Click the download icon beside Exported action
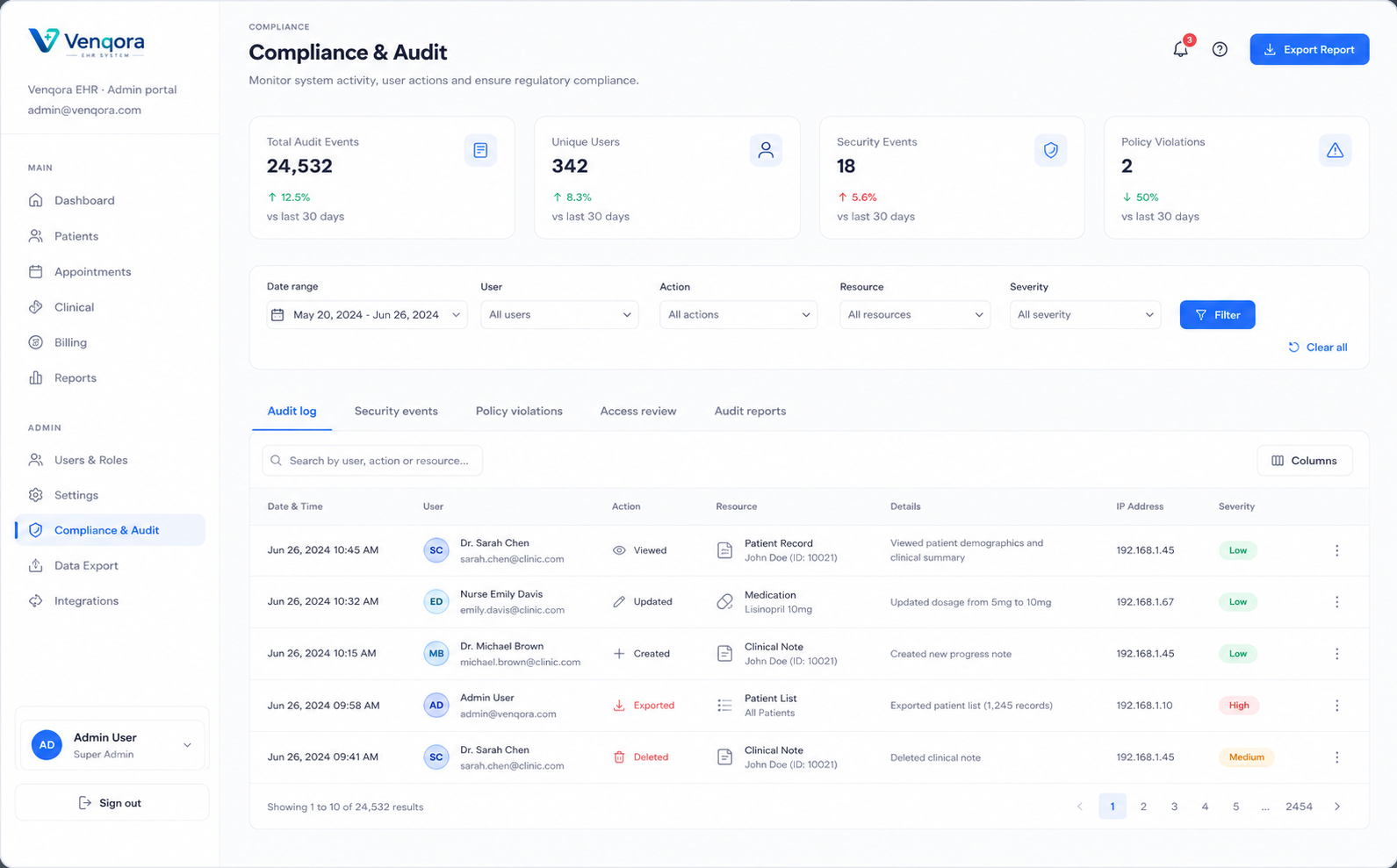This screenshot has width=1397, height=868. pyautogui.click(x=619, y=706)
